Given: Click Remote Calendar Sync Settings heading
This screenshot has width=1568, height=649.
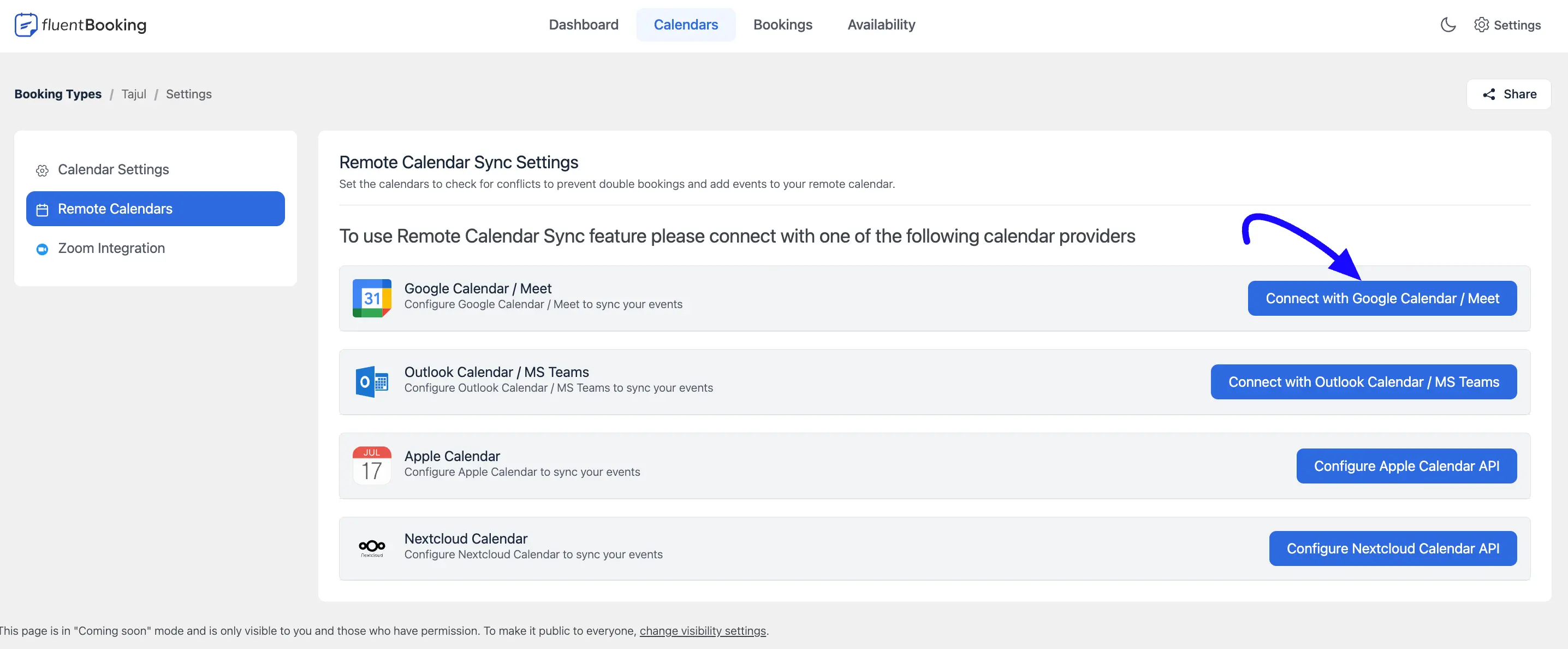Looking at the screenshot, I should (459, 162).
